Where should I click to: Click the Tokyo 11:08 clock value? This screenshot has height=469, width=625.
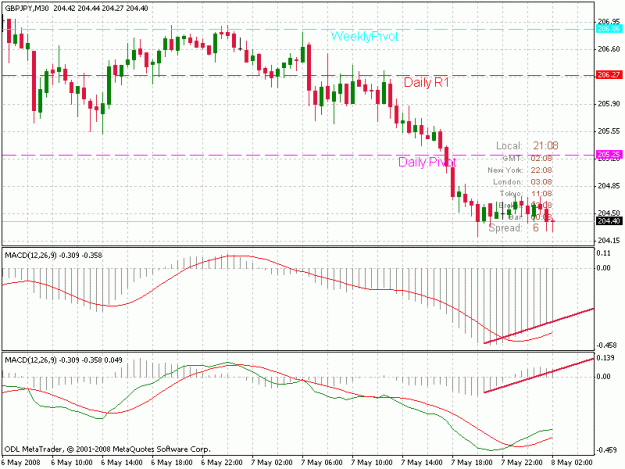click(x=541, y=194)
